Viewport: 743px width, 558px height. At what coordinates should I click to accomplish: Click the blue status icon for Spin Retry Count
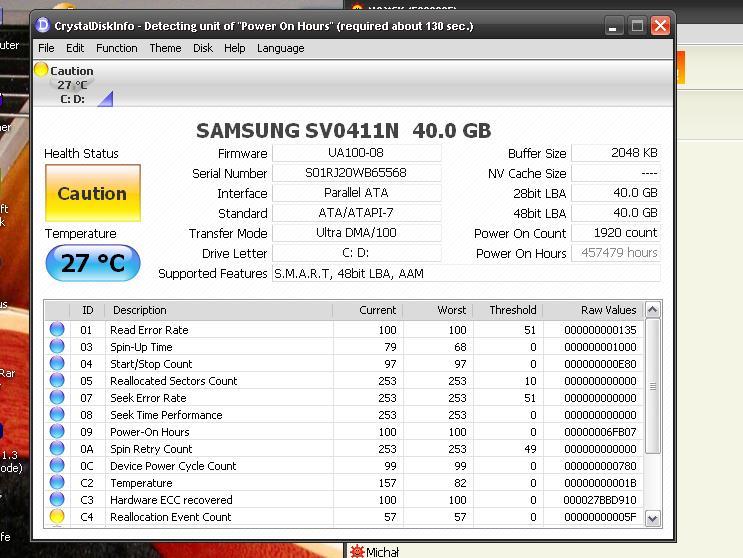click(57, 449)
